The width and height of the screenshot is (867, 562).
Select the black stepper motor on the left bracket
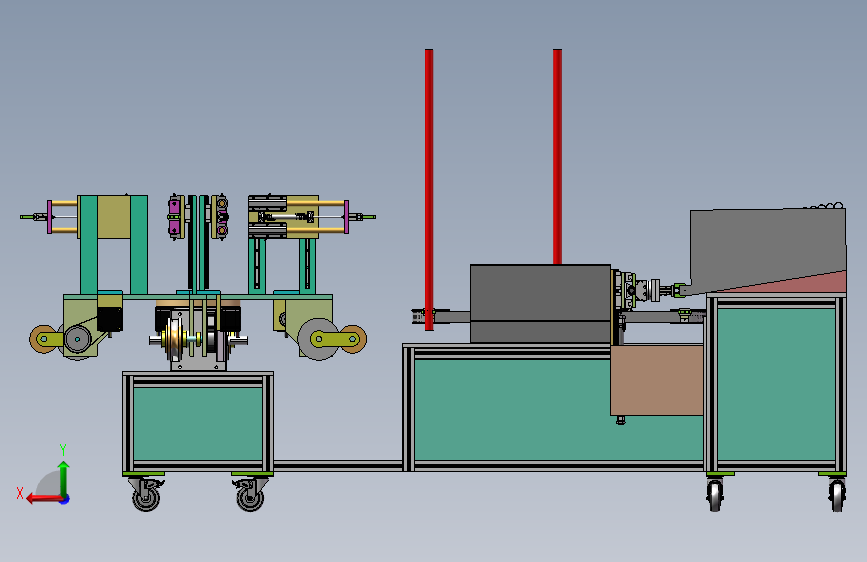point(109,319)
